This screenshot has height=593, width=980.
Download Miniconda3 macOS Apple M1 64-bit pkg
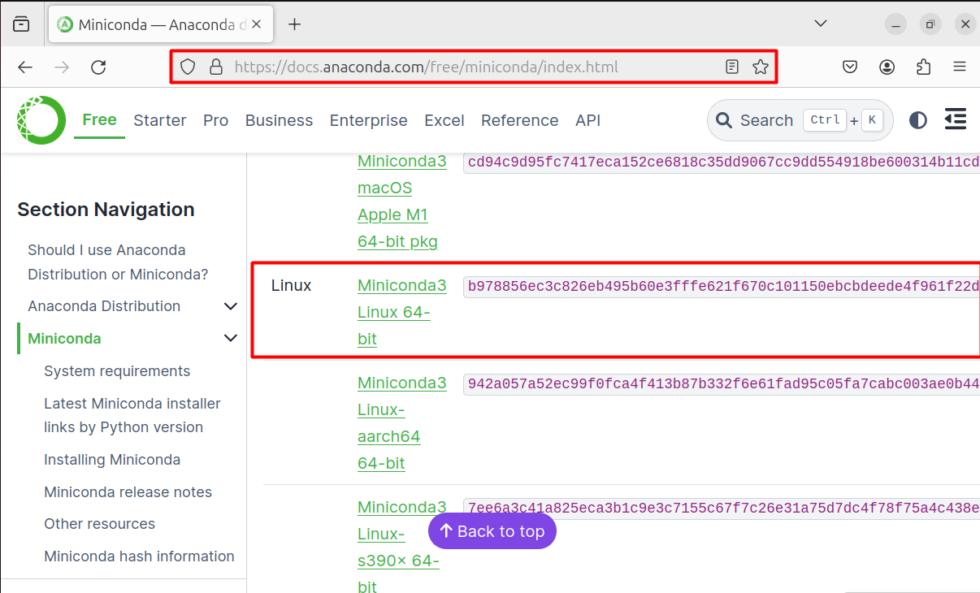[402, 201]
